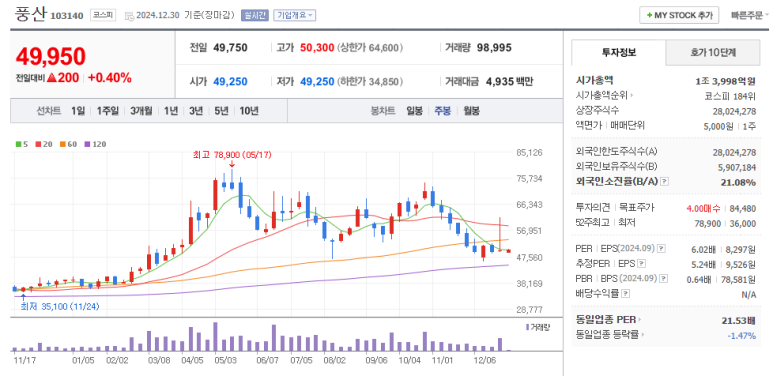This screenshot has width=773, height=376.
Task: Show the 3개월 line chart
Action: 141,111
